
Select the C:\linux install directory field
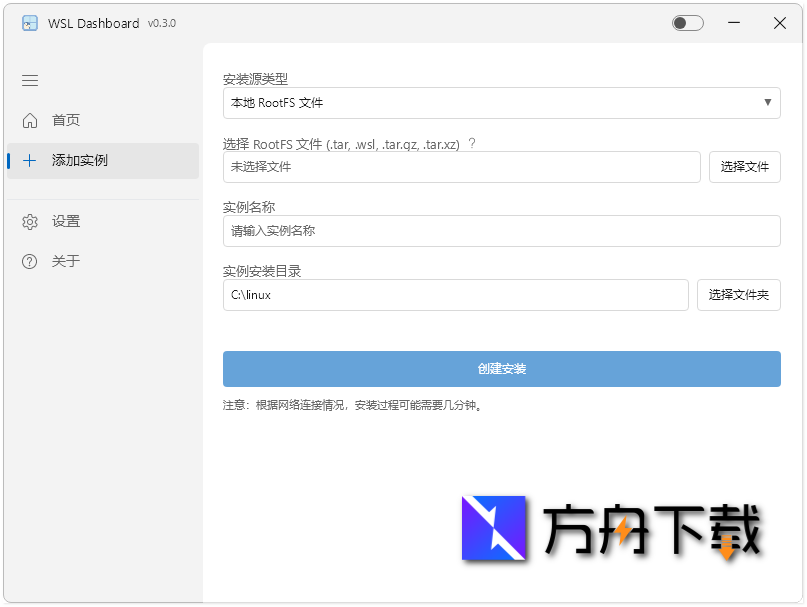point(455,295)
